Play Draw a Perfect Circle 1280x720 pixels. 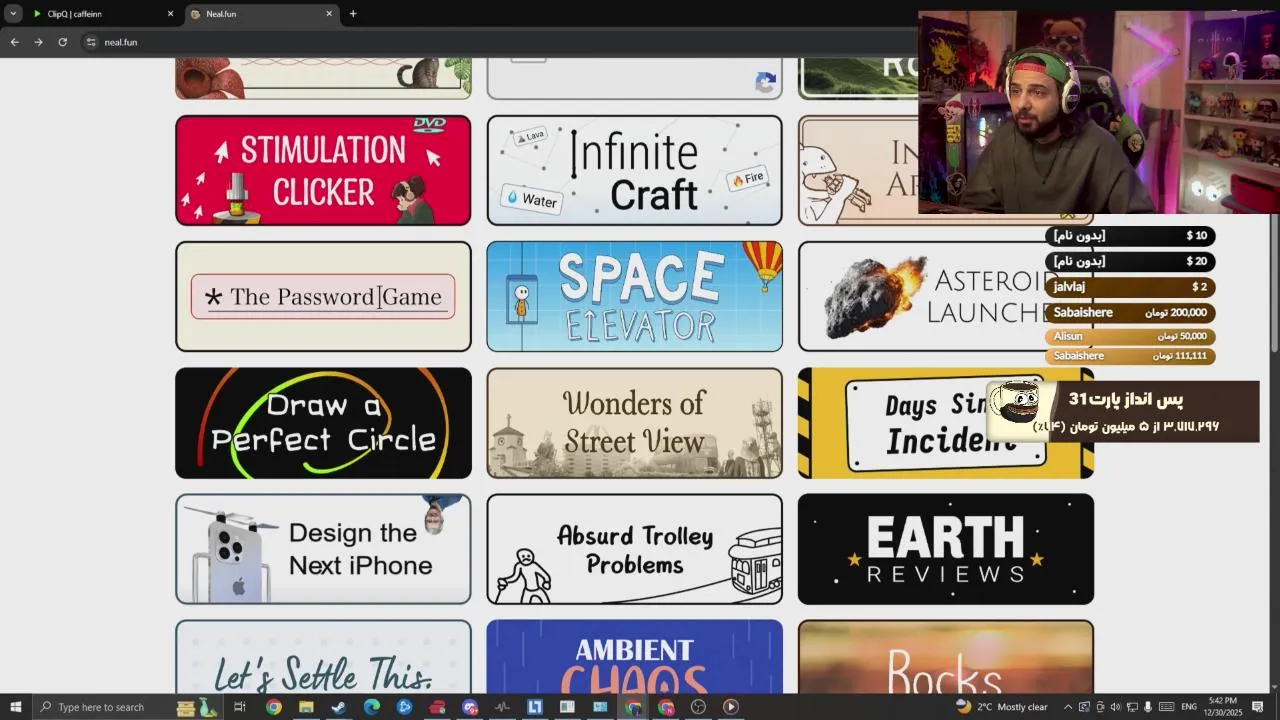tap(323, 423)
